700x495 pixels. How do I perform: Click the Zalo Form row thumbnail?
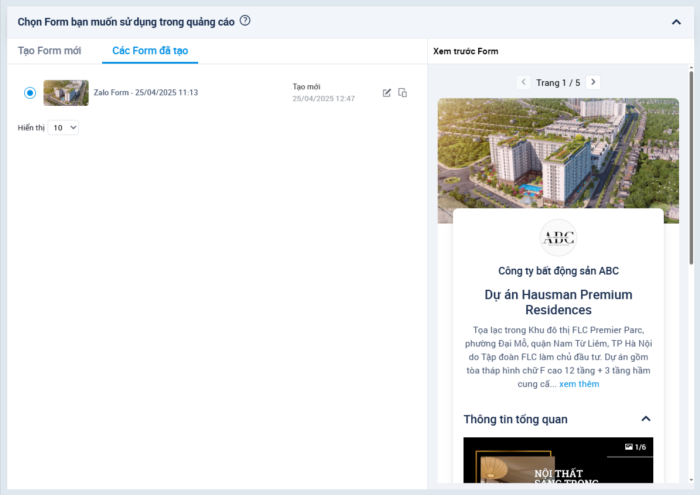click(x=66, y=93)
